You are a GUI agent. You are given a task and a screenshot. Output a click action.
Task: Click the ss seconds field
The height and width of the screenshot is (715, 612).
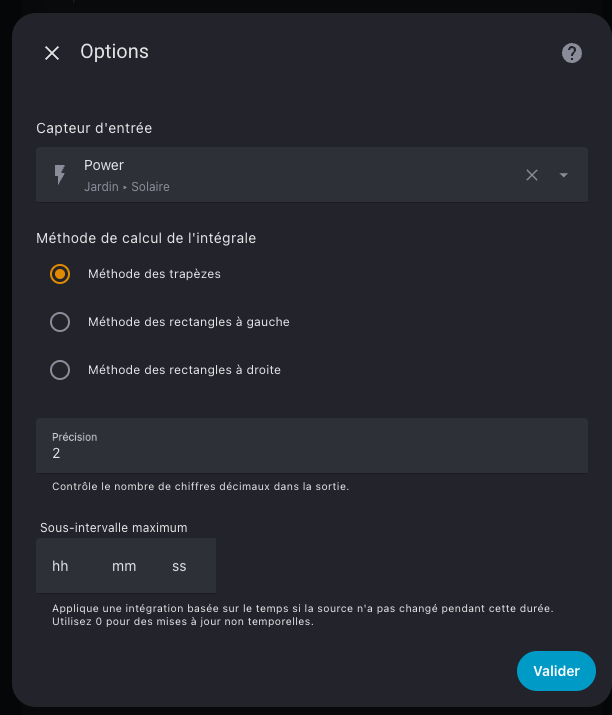click(179, 566)
